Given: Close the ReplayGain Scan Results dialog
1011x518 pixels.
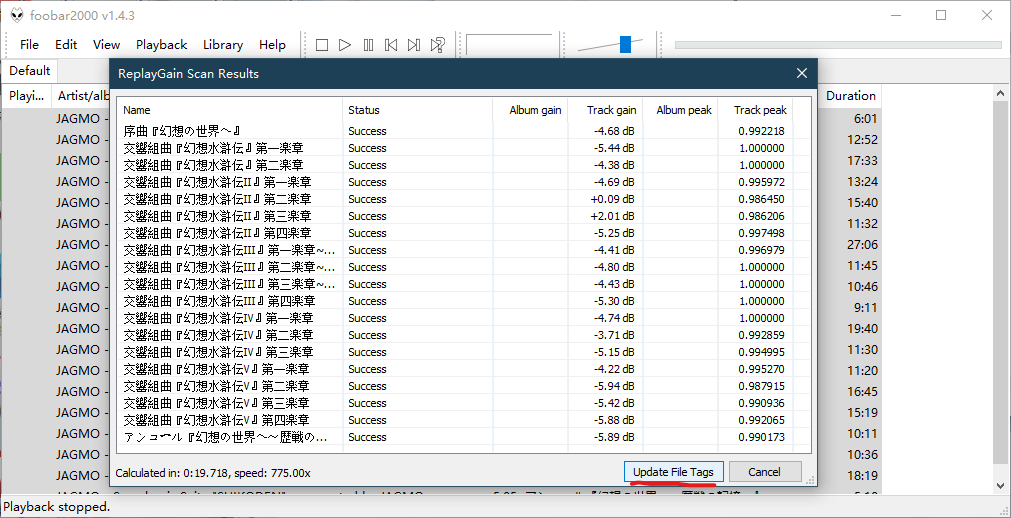Looking at the screenshot, I should [x=801, y=73].
